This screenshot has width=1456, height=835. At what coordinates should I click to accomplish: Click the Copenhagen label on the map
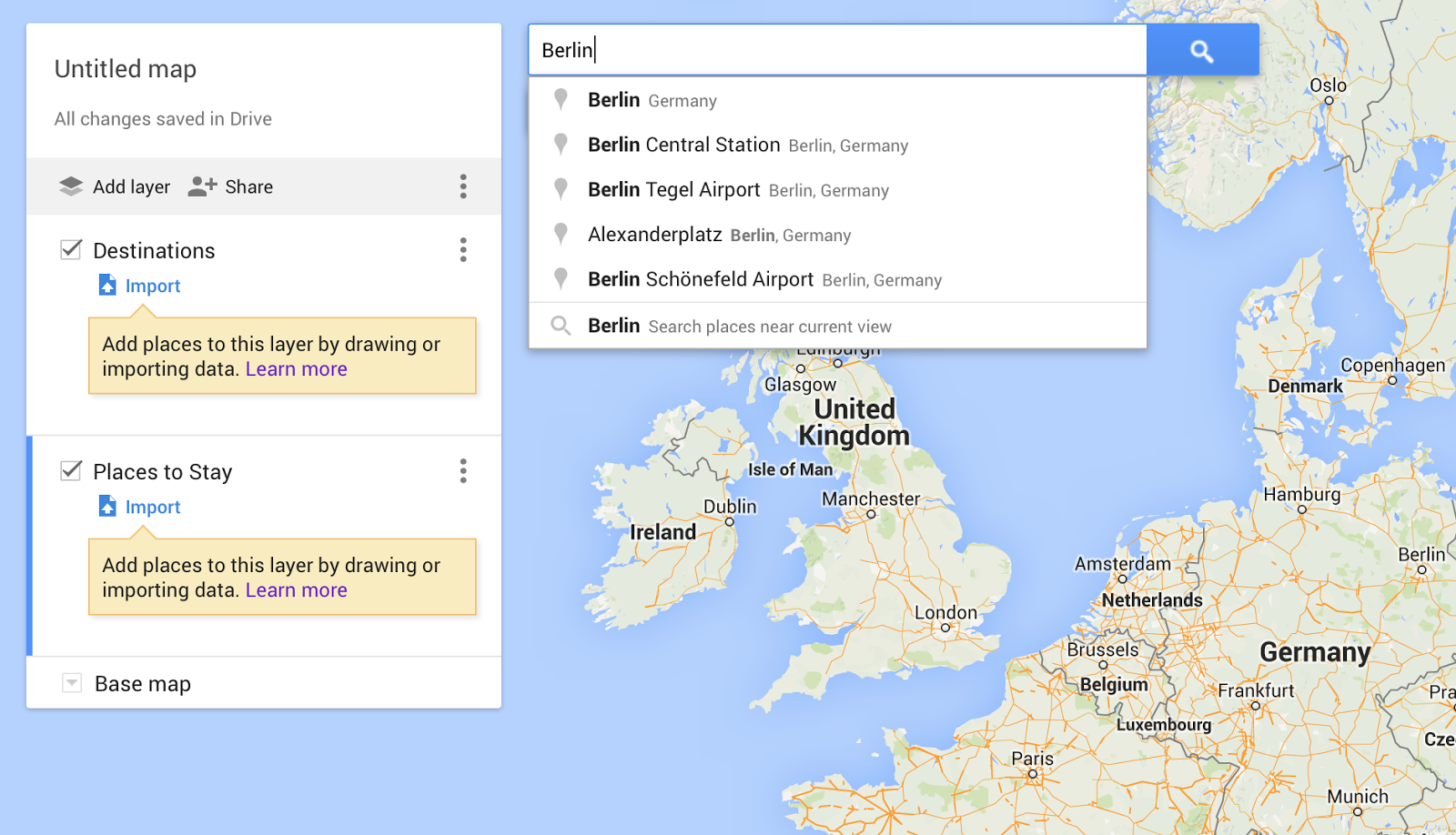[1393, 365]
